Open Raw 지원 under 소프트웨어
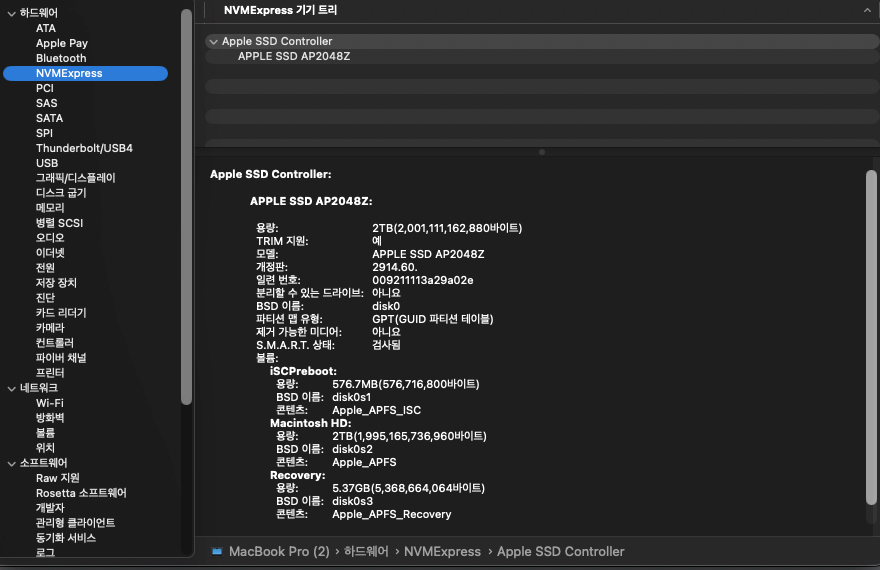 [58, 478]
